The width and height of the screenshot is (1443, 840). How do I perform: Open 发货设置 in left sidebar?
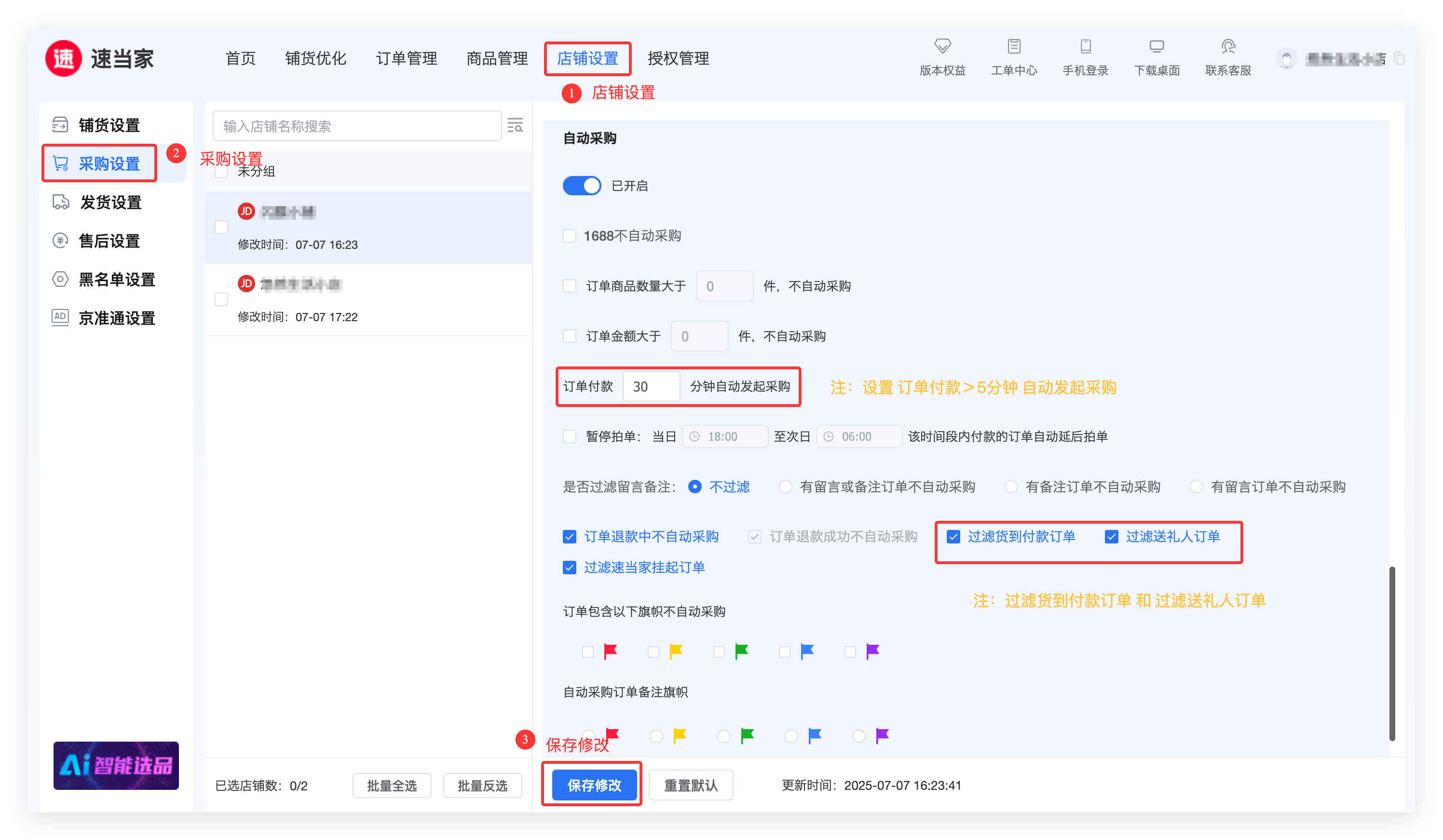(x=110, y=202)
